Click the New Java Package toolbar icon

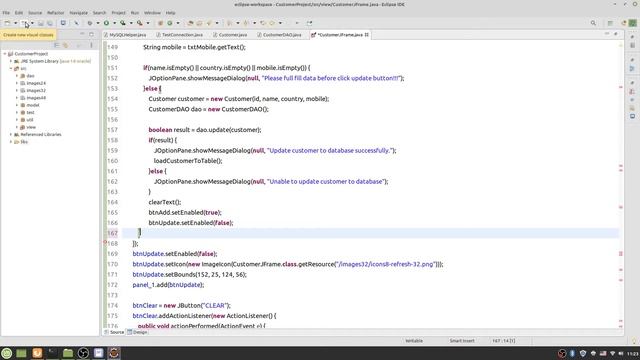[x=160, y=23]
